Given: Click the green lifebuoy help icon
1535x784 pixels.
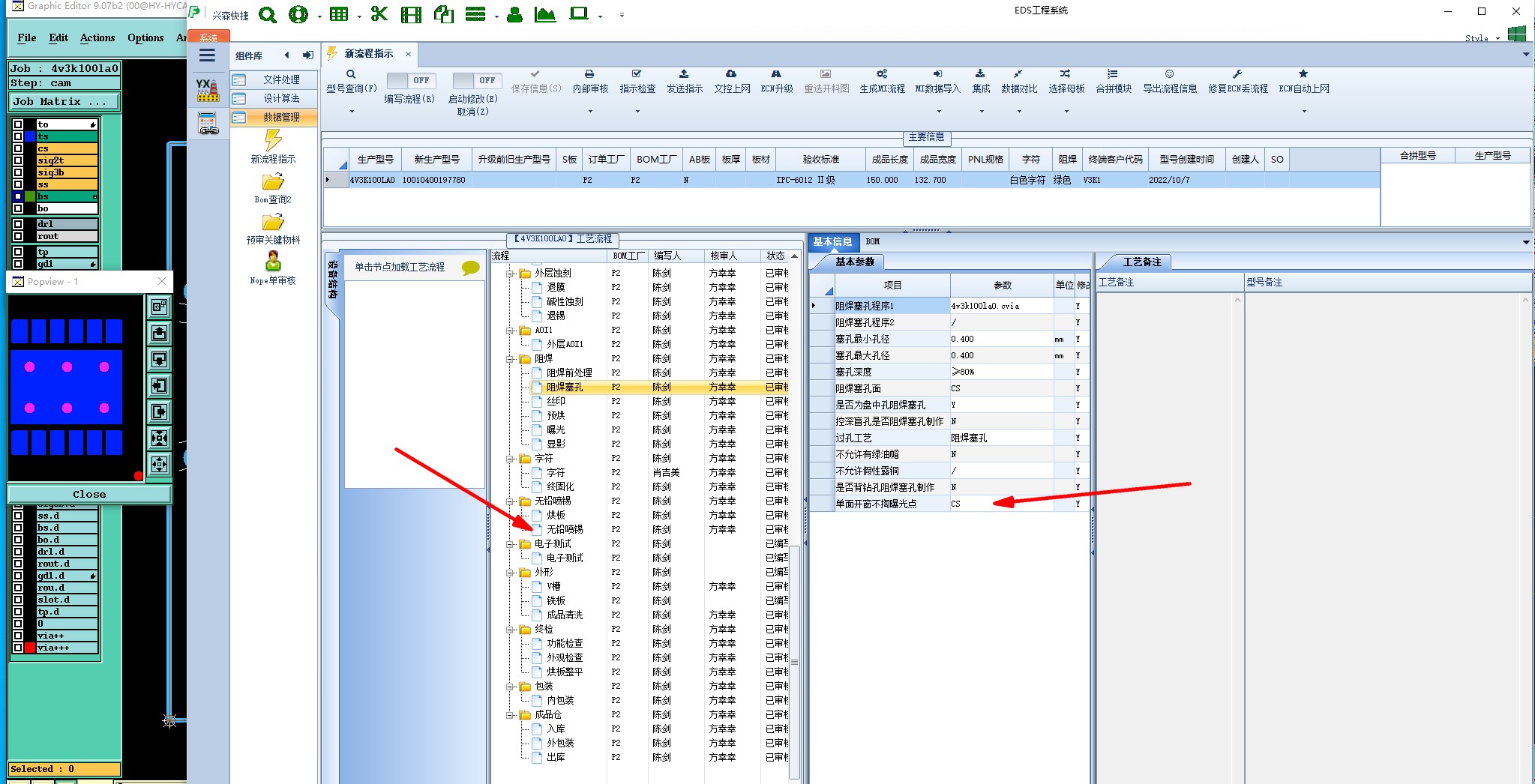Looking at the screenshot, I should pos(298,15).
